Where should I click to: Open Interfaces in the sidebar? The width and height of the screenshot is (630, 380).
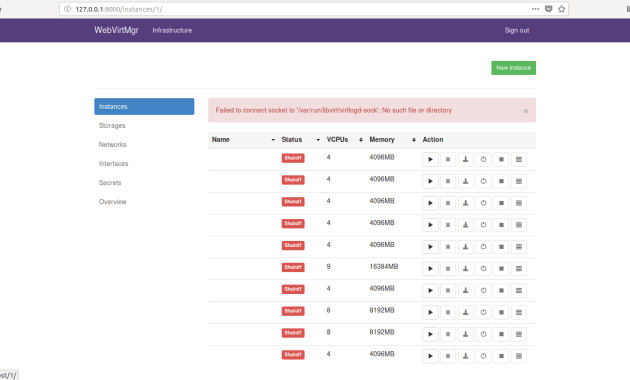pyautogui.click(x=113, y=163)
